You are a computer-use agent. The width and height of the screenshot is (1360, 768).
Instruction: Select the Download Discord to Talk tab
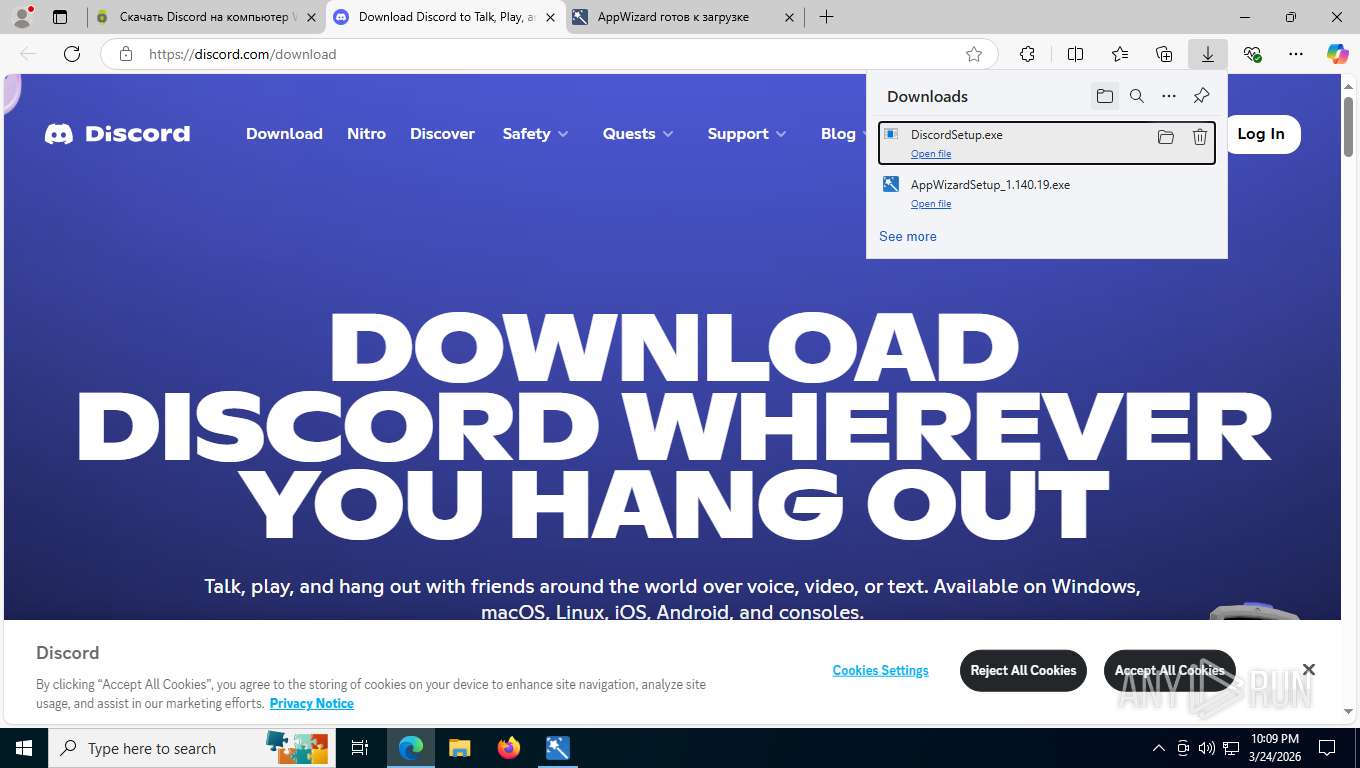click(445, 17)
